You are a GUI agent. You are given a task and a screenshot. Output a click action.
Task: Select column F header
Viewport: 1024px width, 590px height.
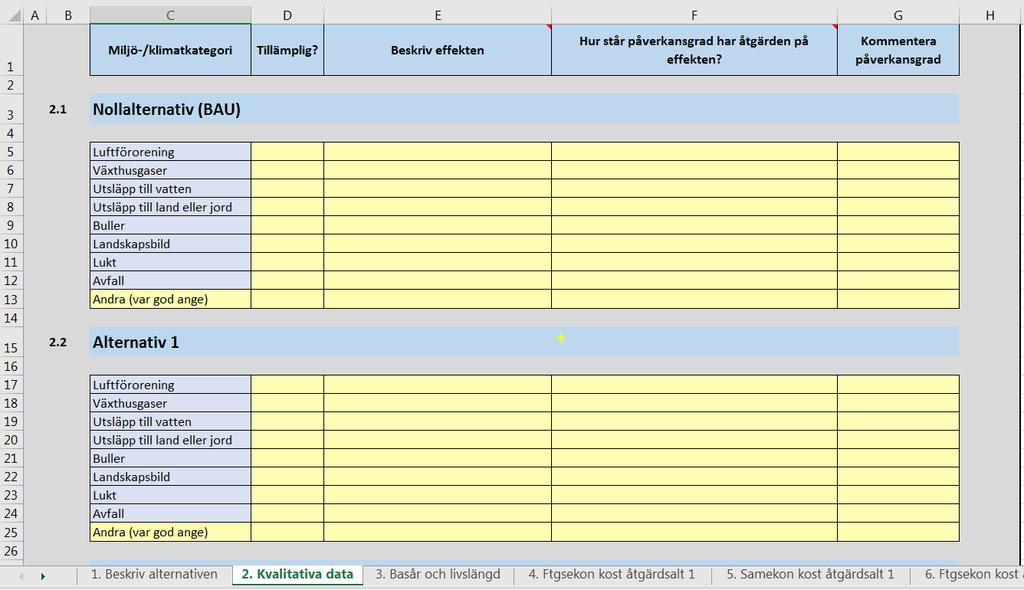[694, 15]
